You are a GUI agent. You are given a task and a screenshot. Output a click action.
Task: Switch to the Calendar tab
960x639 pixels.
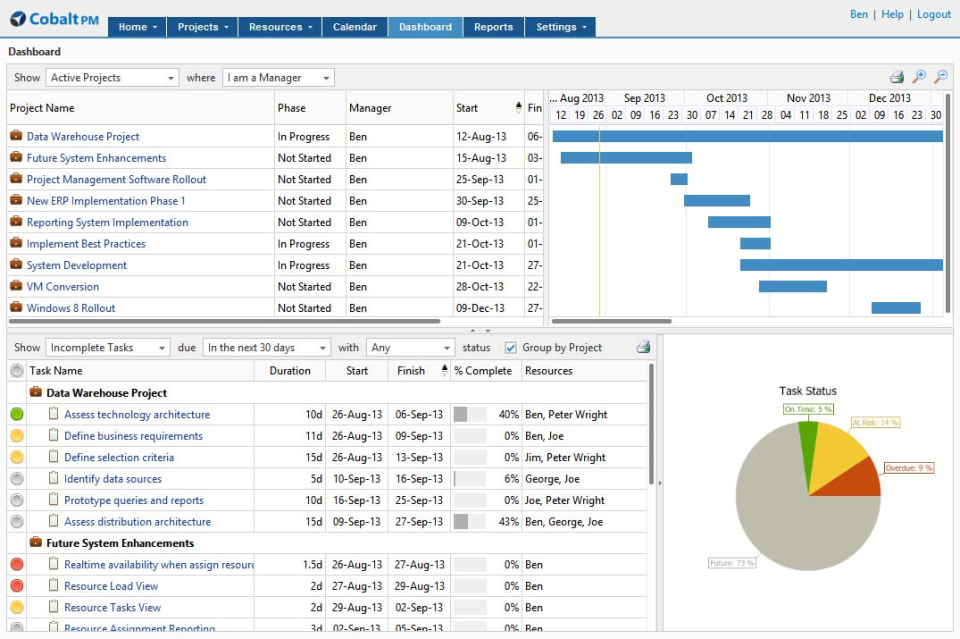pyautogui.click(x=354, y=27)
